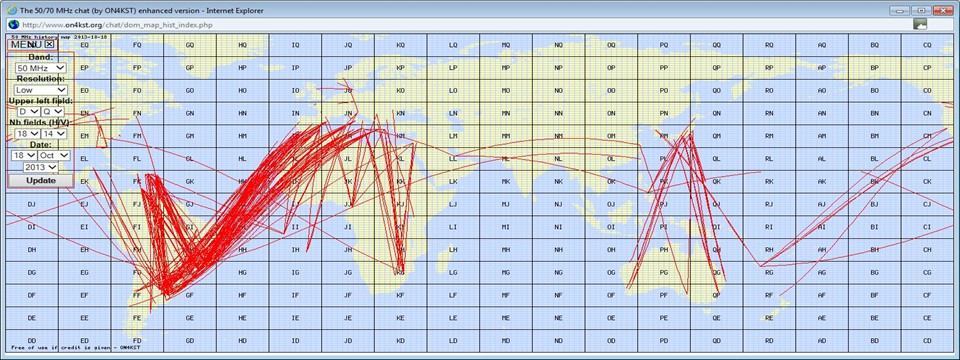Click the KG grid square in southern Africa
The width and height of the screenshot is (960, 360).
tap(400, 272)
